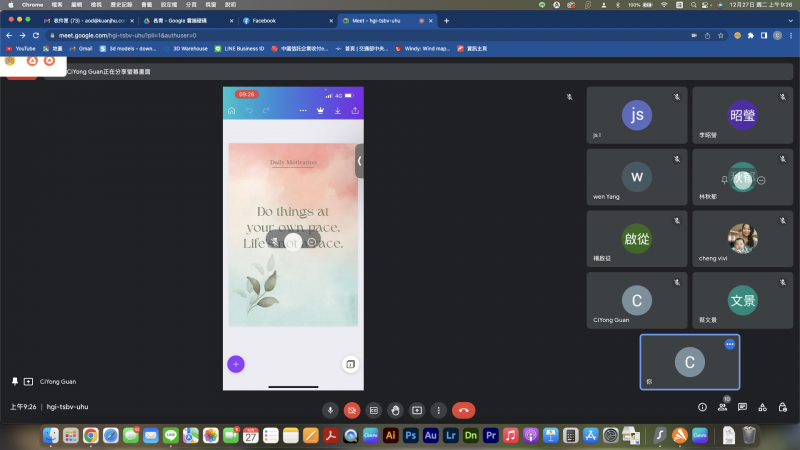The height and width of the screenshot is (450, 800).
Task: Click redo arrow in shared Canva app
Action: [266, 111]
